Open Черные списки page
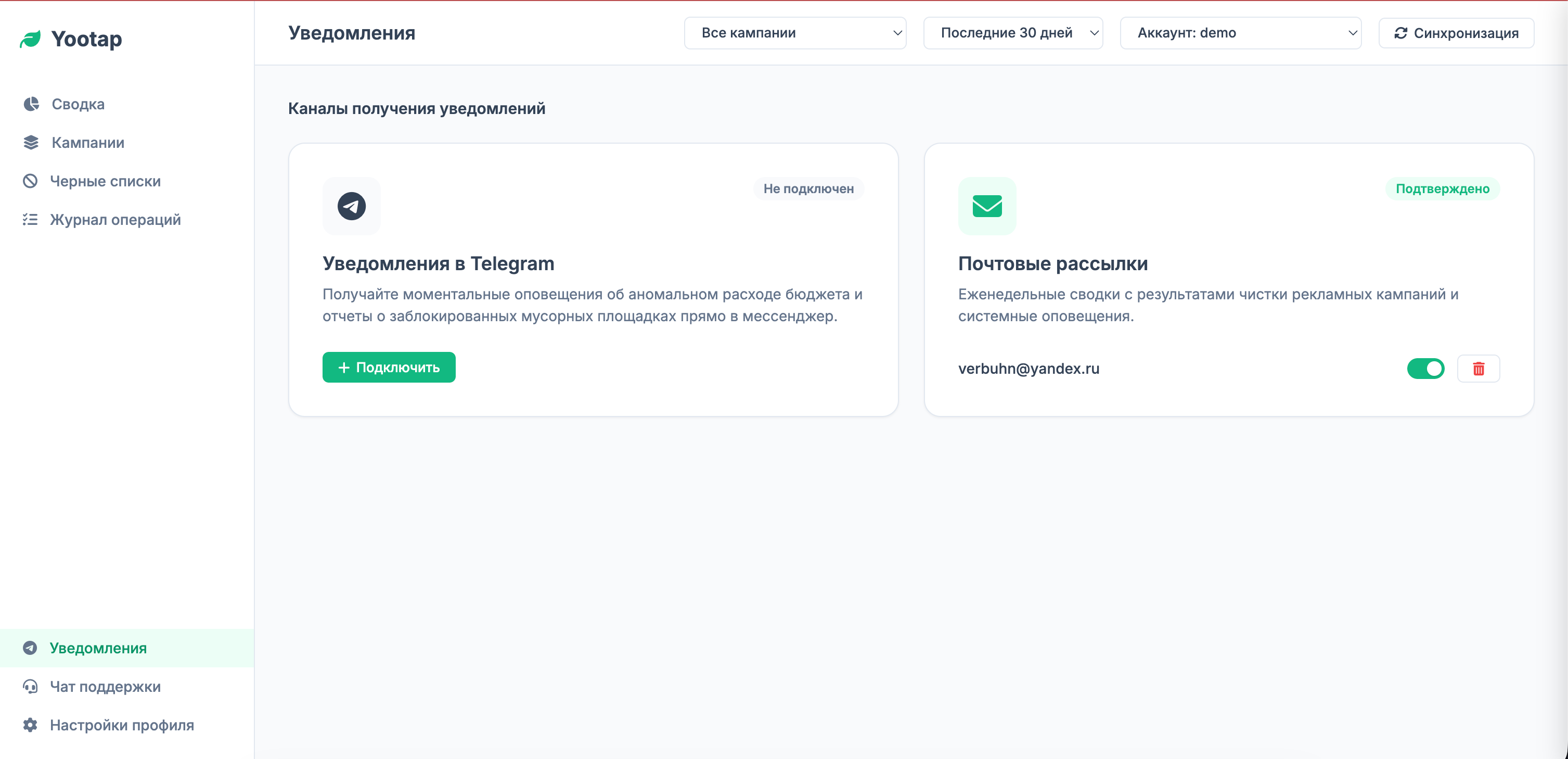Viewport: 1568px width, 759px height. 126,181
